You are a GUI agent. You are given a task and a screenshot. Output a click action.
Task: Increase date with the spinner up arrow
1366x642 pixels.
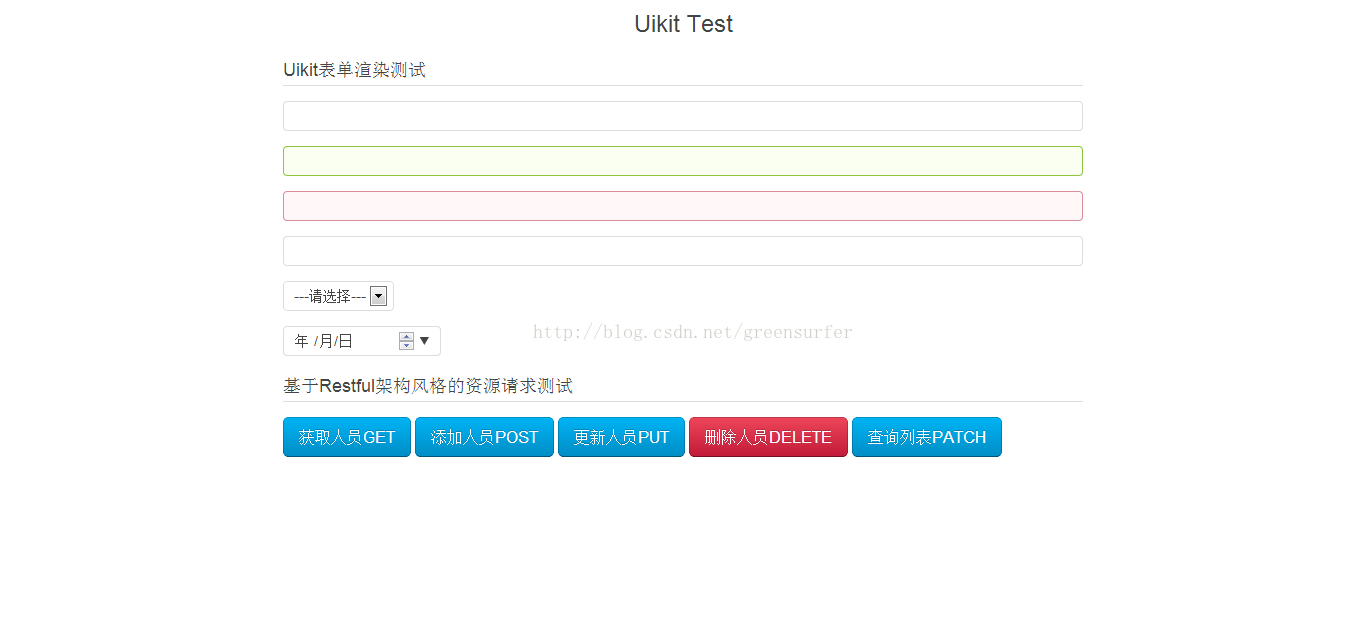point(406,336)
